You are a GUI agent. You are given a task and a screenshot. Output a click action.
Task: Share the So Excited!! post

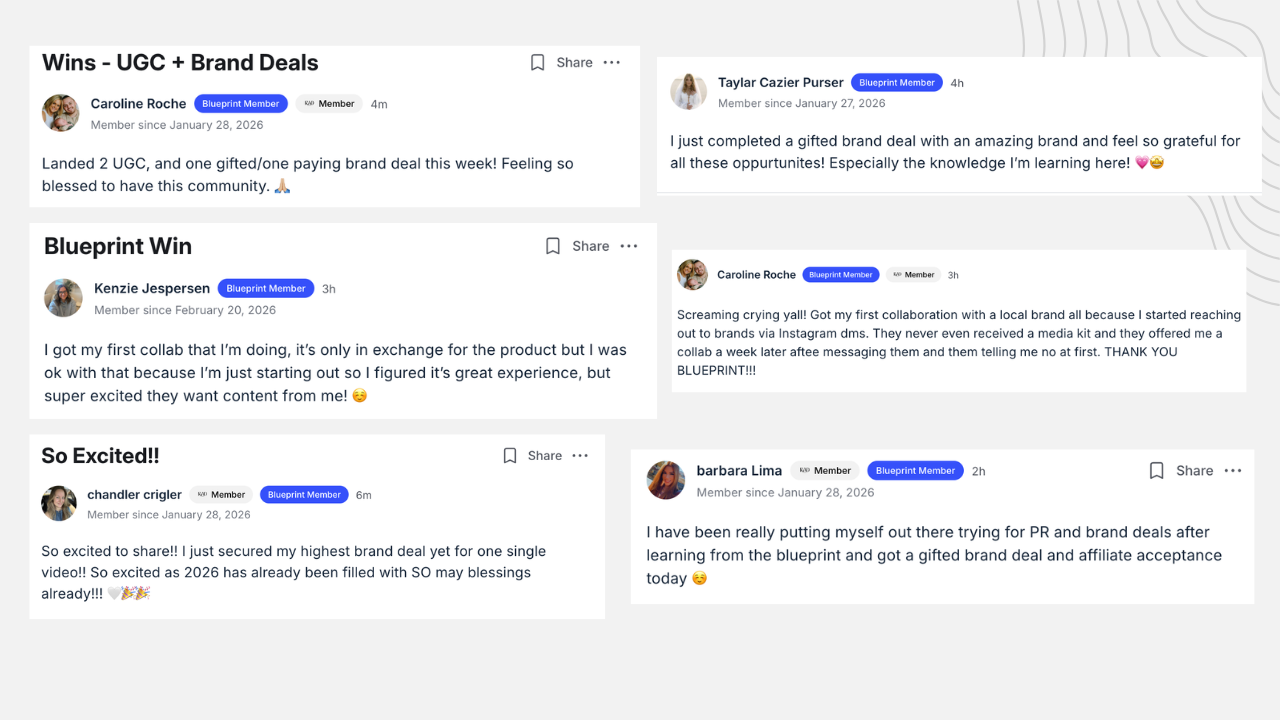pos(545,456)
